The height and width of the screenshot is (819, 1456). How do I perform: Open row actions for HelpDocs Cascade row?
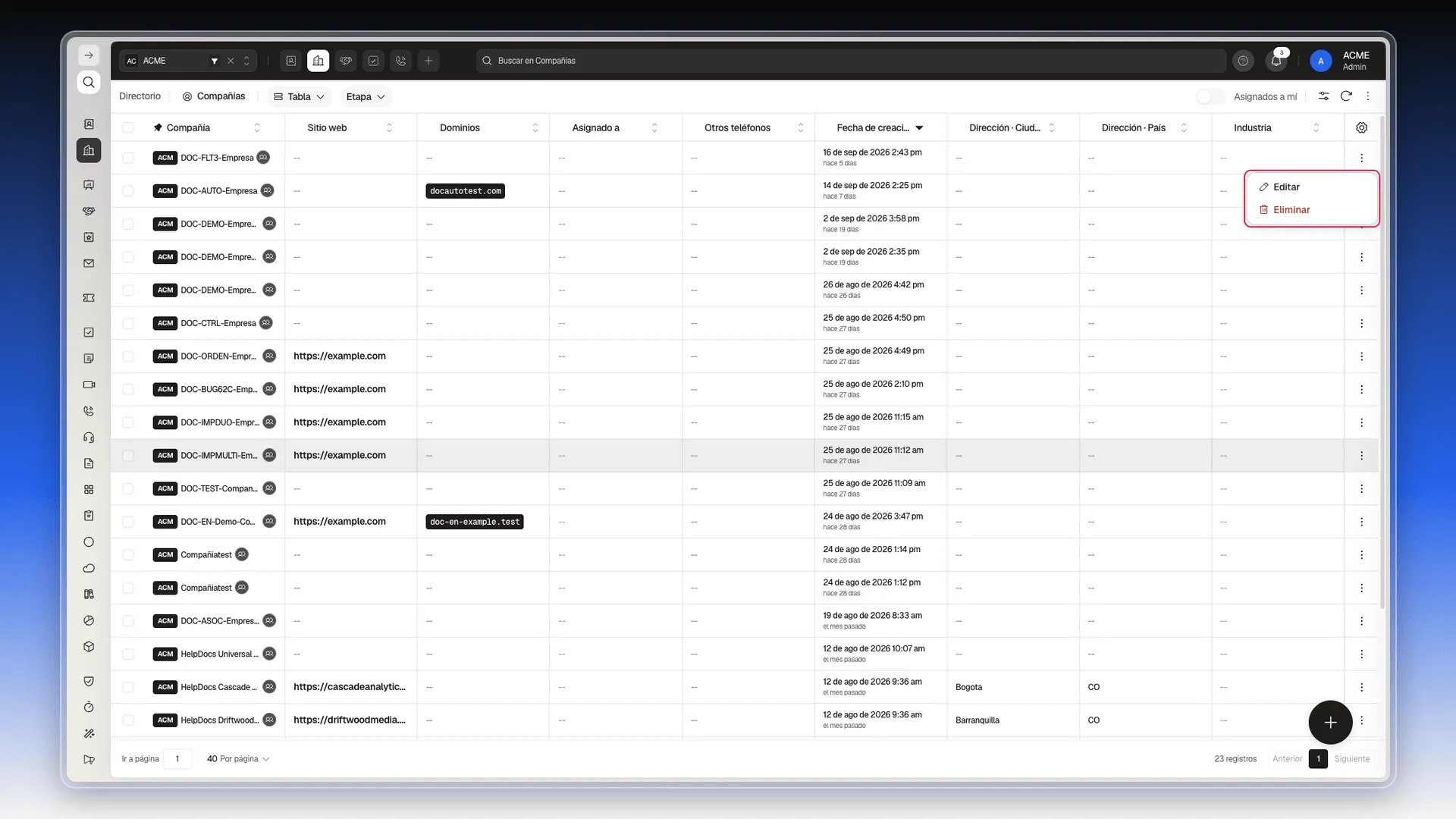coord(1361,687)
